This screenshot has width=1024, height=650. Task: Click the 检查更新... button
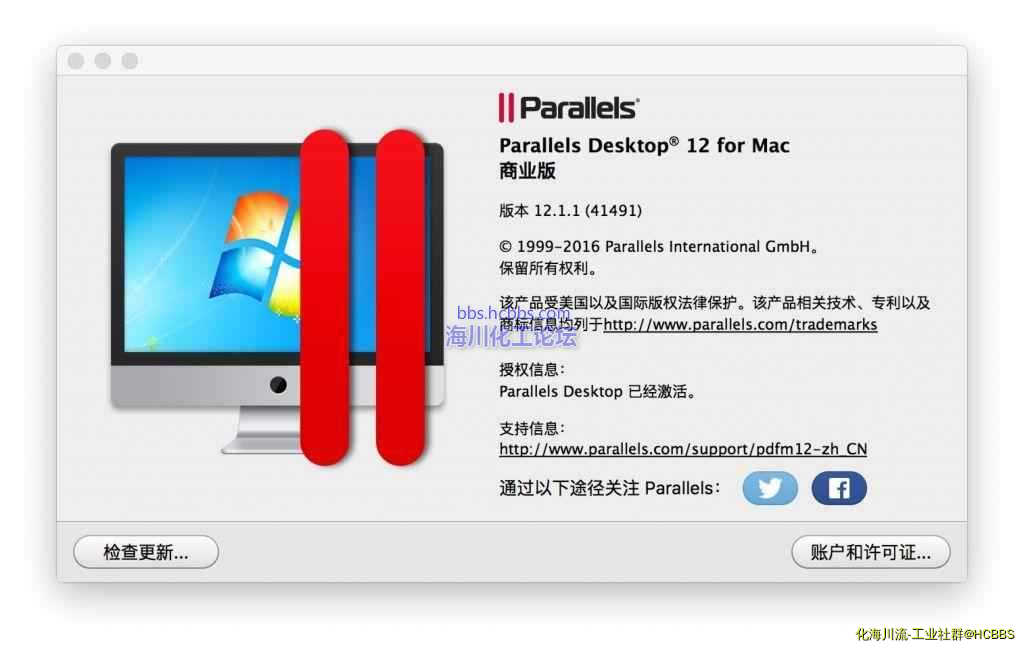[146, 552]
